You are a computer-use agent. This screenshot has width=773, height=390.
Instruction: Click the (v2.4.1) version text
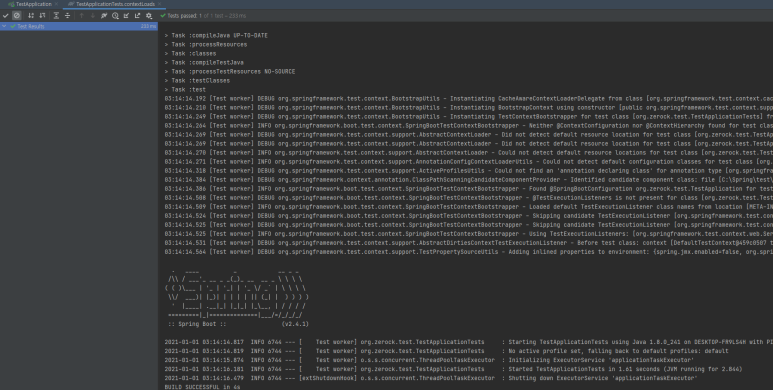tap(295, 324)
